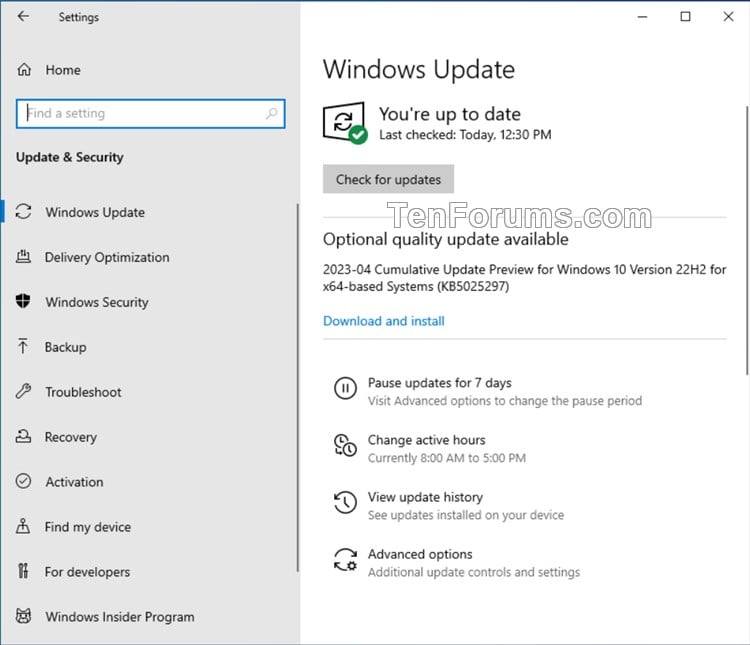Viewport: 750px width, 645px height.
Task: Open Windows Insider Program page
Action: [x=120, y=617]
